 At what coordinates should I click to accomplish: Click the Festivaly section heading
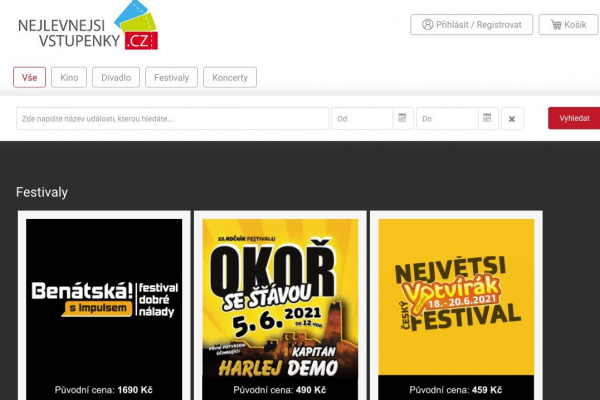(42, 192)
